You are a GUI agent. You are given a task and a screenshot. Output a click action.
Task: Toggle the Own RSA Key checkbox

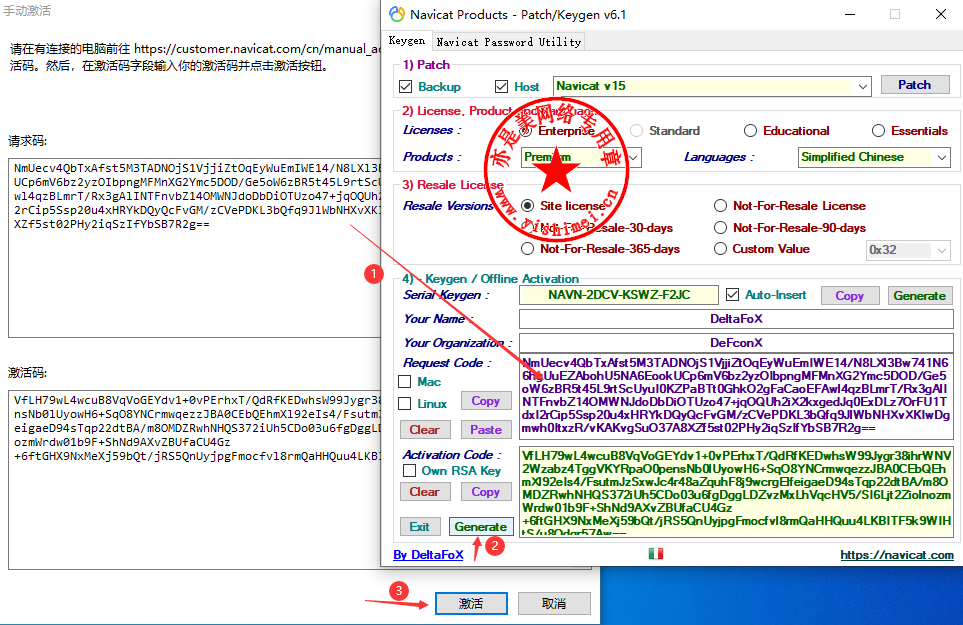coord(409,471)
